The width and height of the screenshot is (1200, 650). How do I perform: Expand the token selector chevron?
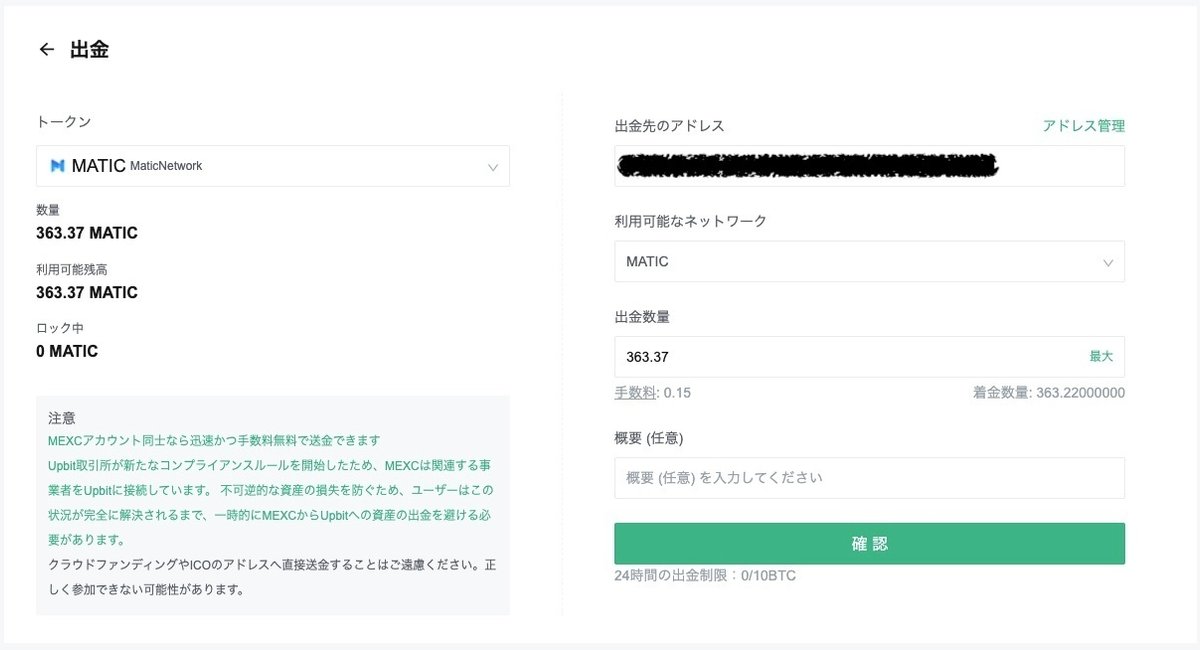click(493, 167)
